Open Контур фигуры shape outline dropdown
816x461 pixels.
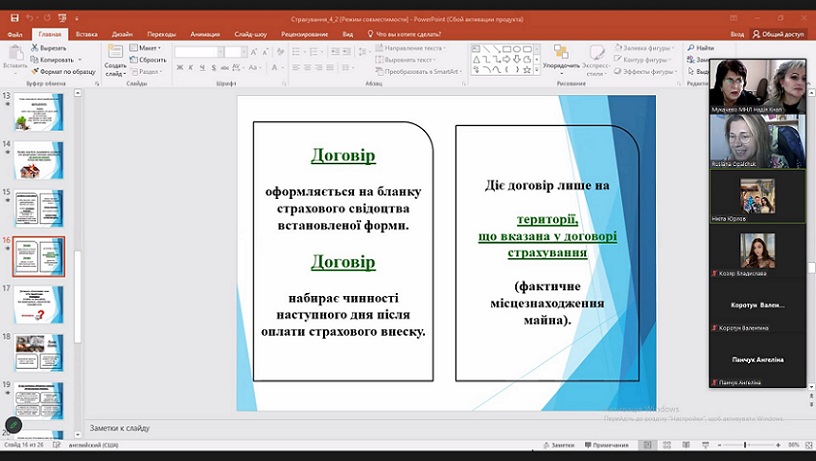pos(644,60)
